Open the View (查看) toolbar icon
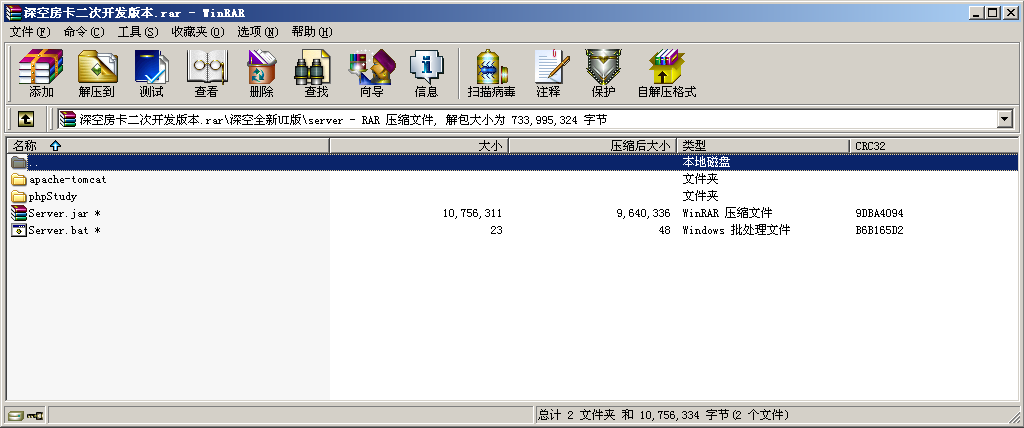The width and height of the screenshot is (1024, 428). (206, 73)
